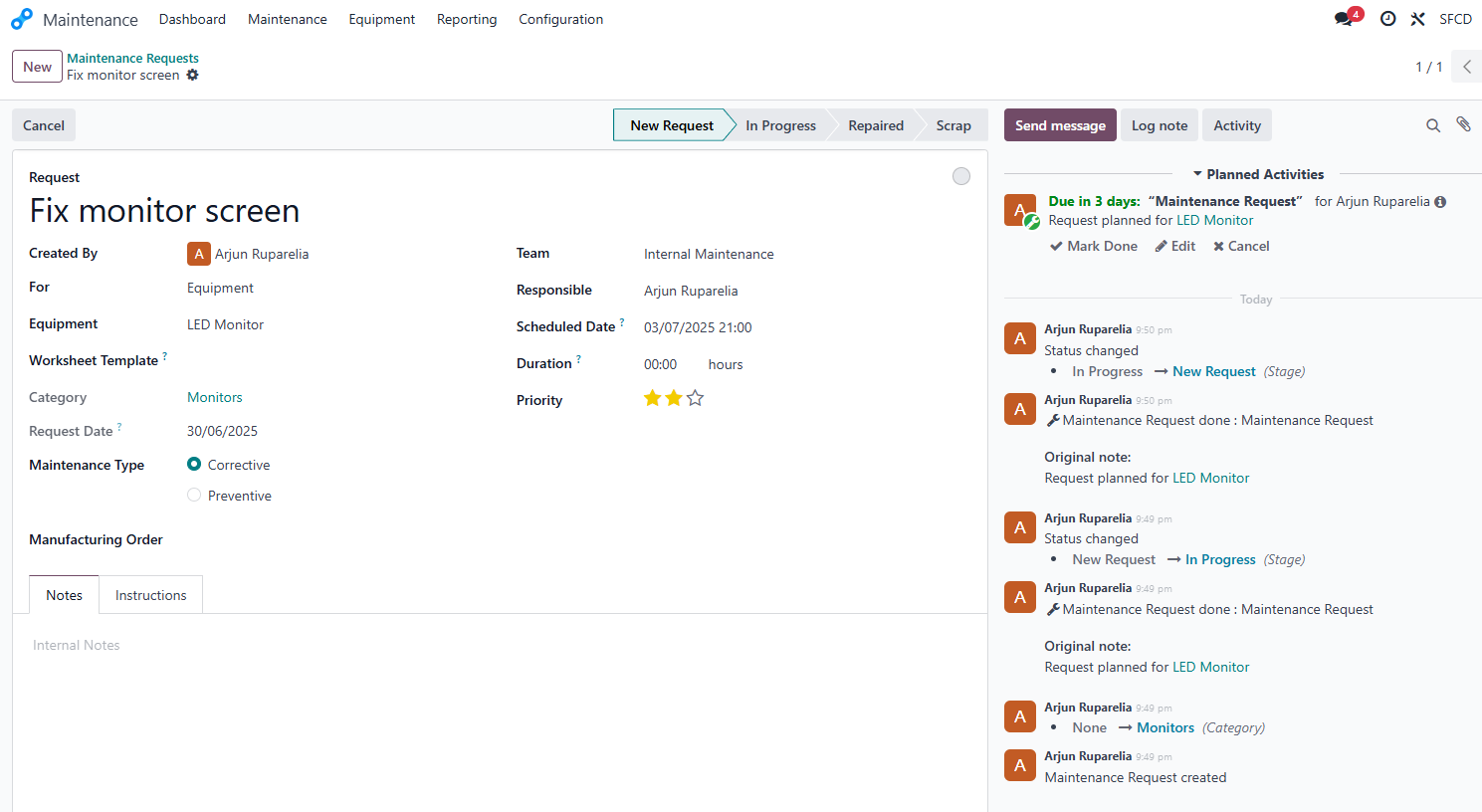
Task: Click the developer tools wrench icon
Action: (x=1417, y=19)
